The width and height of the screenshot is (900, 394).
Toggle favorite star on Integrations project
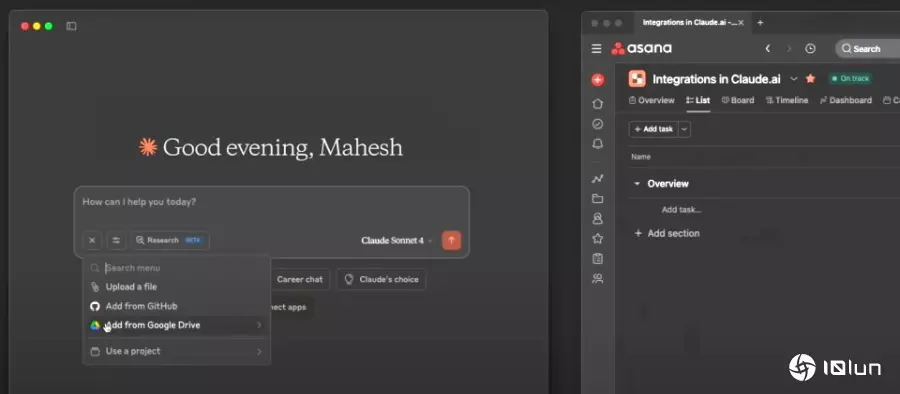tap(810, 79)
